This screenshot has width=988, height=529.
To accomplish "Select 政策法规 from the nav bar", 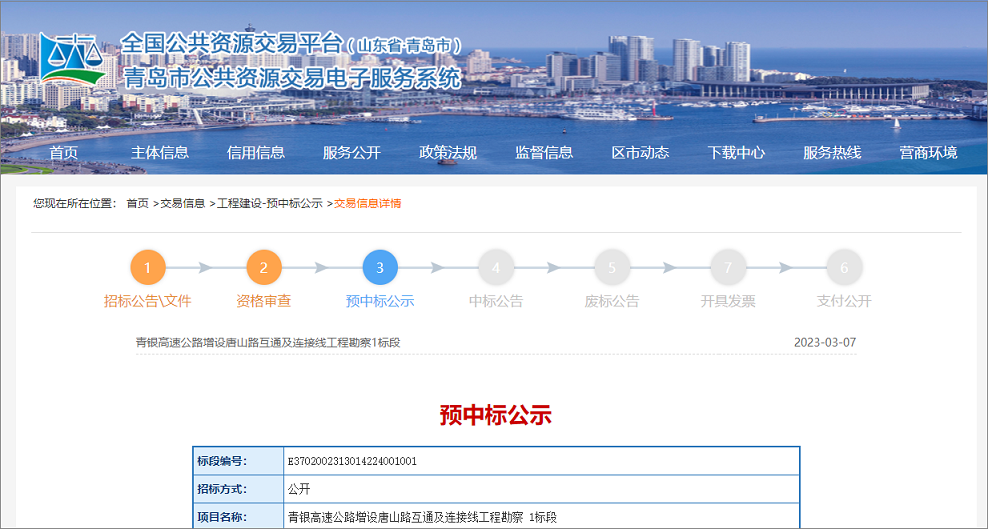I will pyautogui.click(x=448, y=153).
